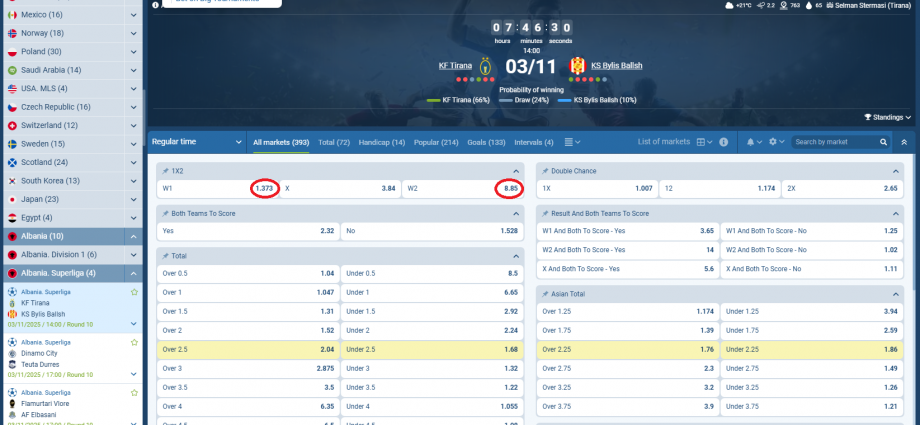Switch to Intervals (4) tab
This screenshot has width=920, height=425.
pyautogui.click(x=533, y=142)
